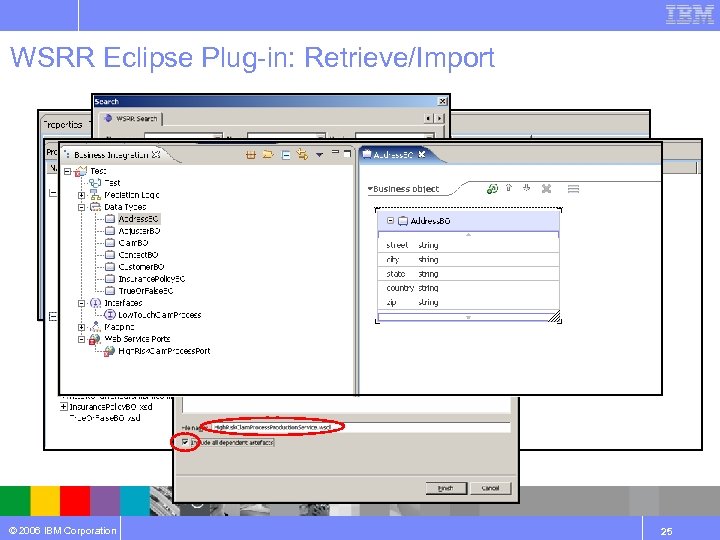Close the AddressBO editor tab
Screen dimensions: 720x540
[422, 154]
